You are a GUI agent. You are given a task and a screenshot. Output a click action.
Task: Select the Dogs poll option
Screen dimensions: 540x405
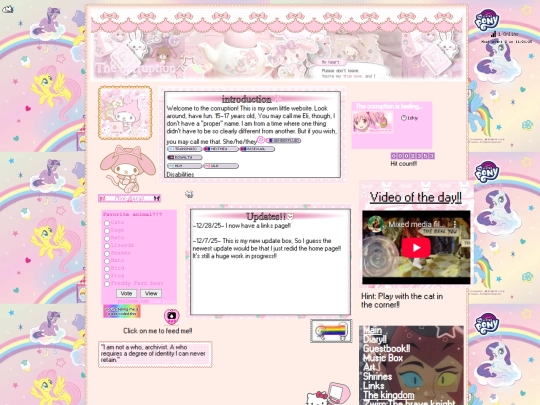(x=107, y=231)
